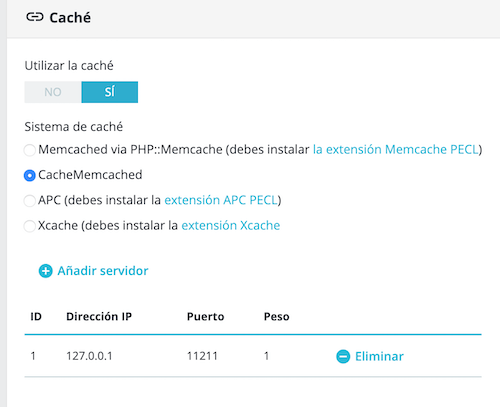The width and height of the screenshot is (500, 407).
Task: Switch Utilizar la caché to NO
Action: [53, 92]
